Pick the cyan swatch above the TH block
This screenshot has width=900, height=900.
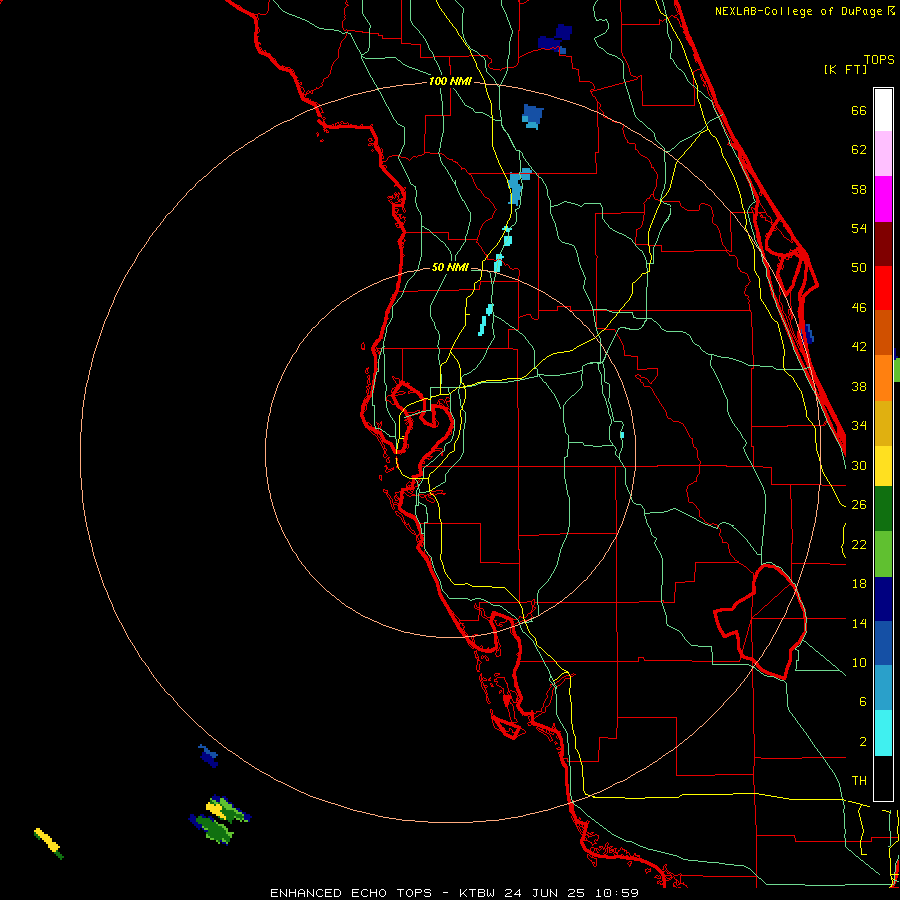click(x=883, y=734)
